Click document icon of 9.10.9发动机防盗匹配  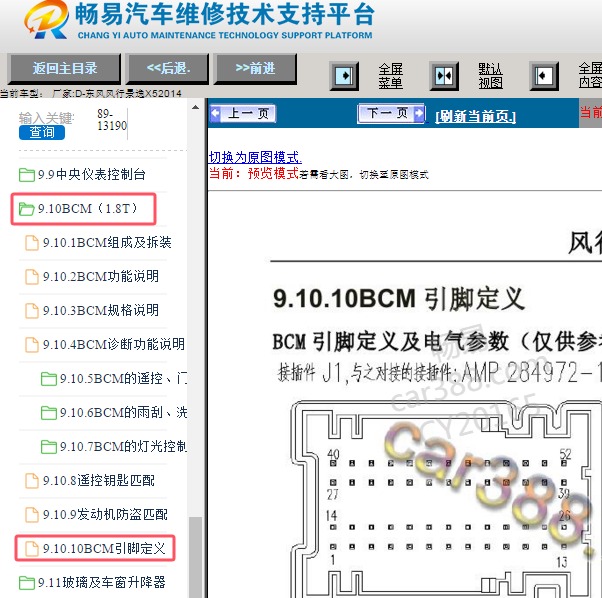[32, 515]
